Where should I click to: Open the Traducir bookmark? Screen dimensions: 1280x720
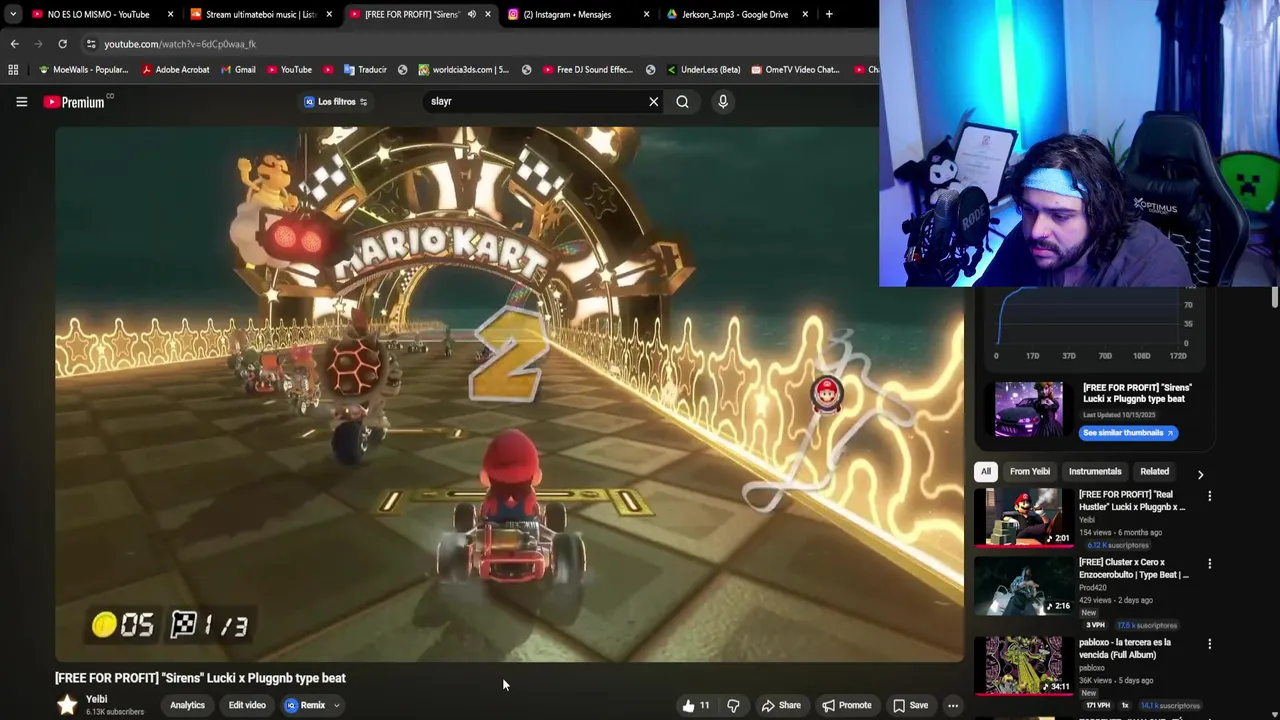tap(364, 70)
